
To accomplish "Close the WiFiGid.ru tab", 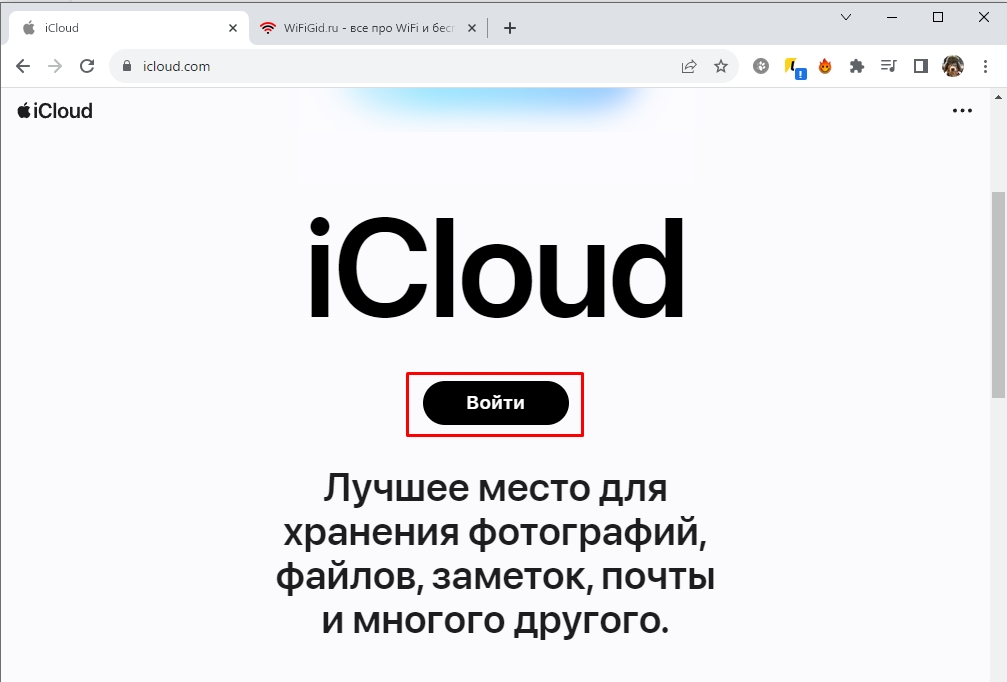I will coord(471,28).
